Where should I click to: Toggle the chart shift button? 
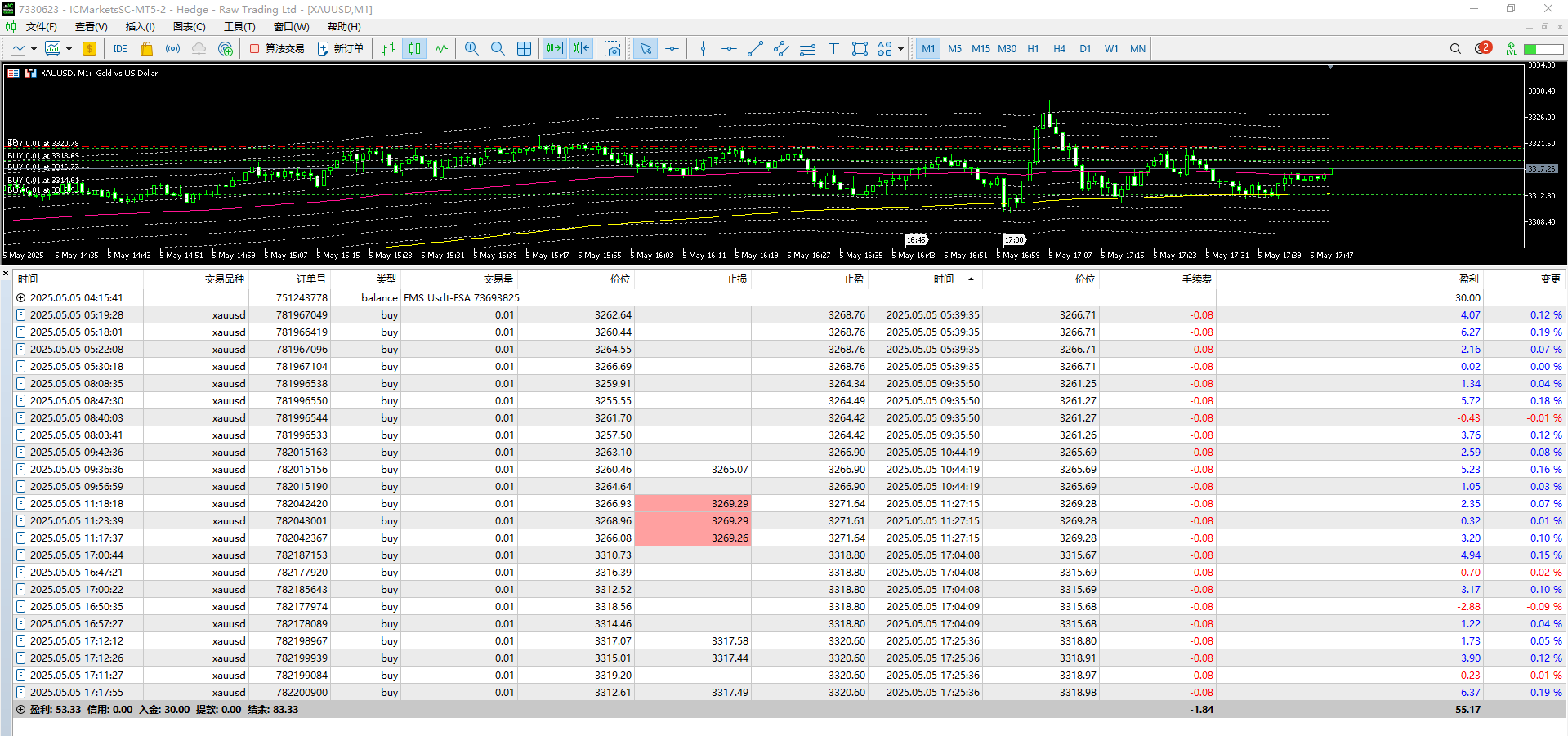click(x=581, y=49)
